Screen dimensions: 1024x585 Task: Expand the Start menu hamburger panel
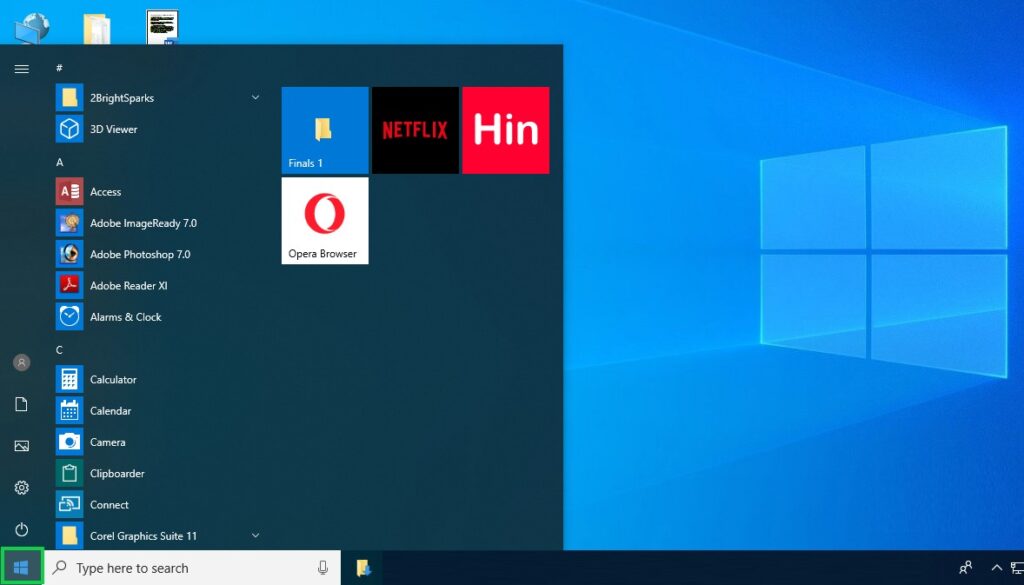coord(21,68)
